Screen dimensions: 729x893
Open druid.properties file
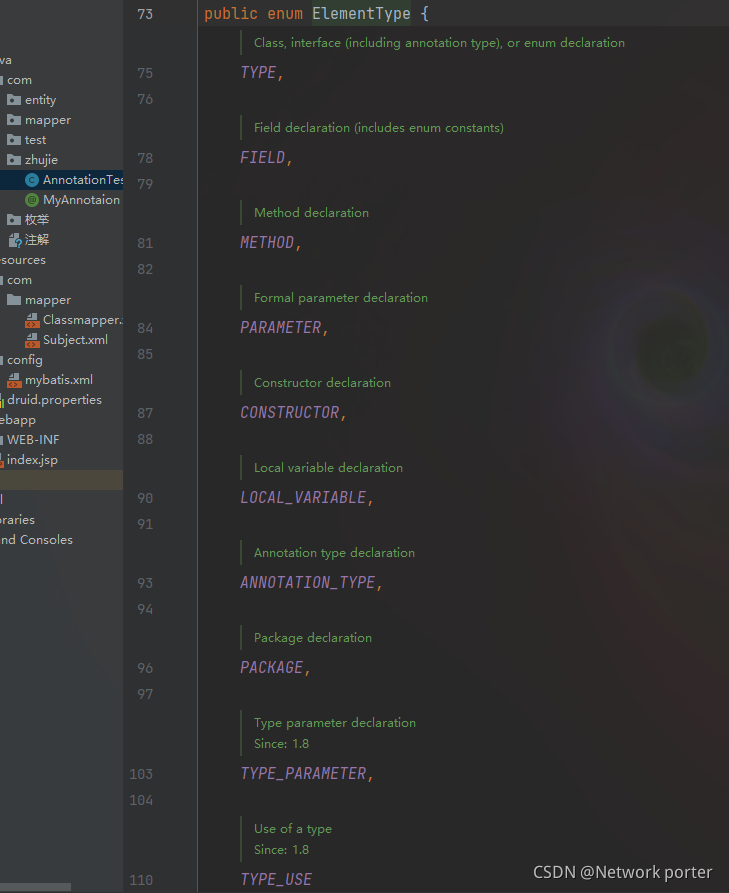54,400
